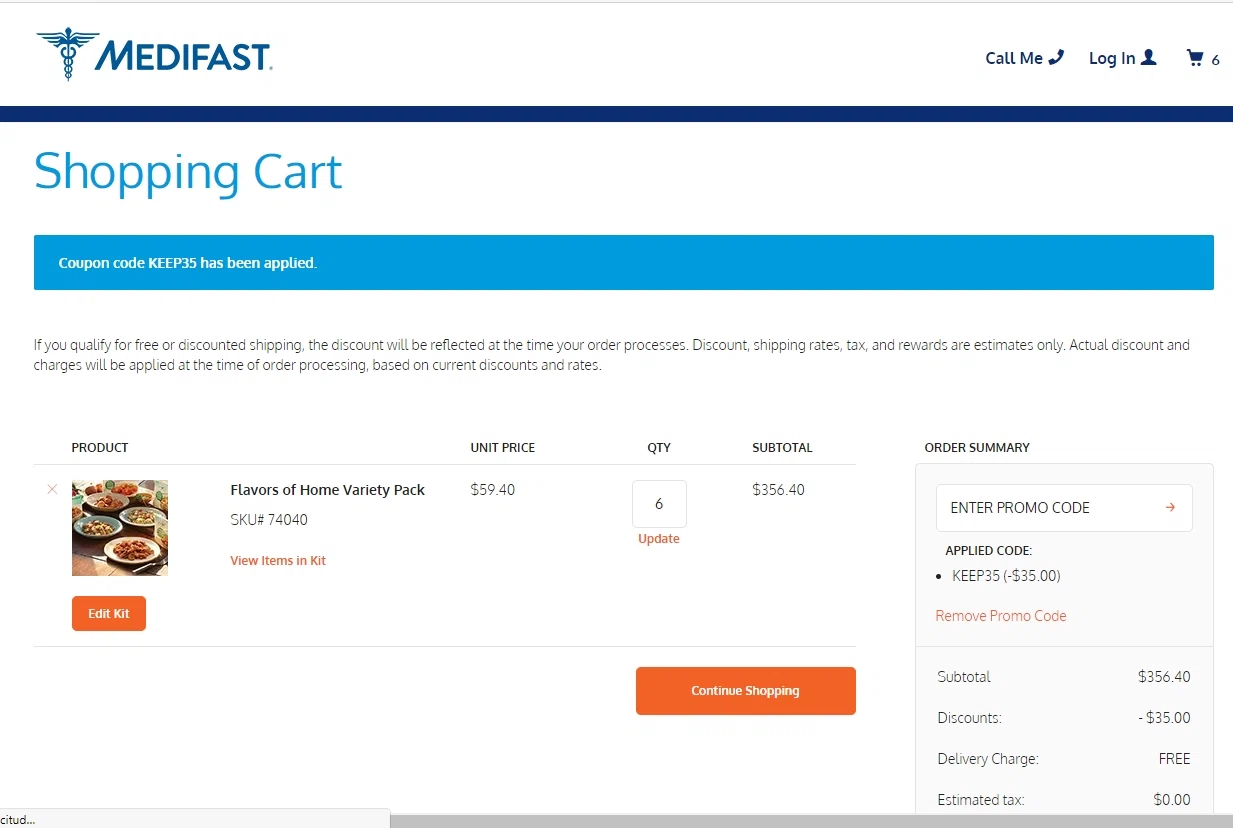Image resolution: width=1233 pixels, height=828 pixels.
Task: Remove item with the X icon
Action: [52, 489]
